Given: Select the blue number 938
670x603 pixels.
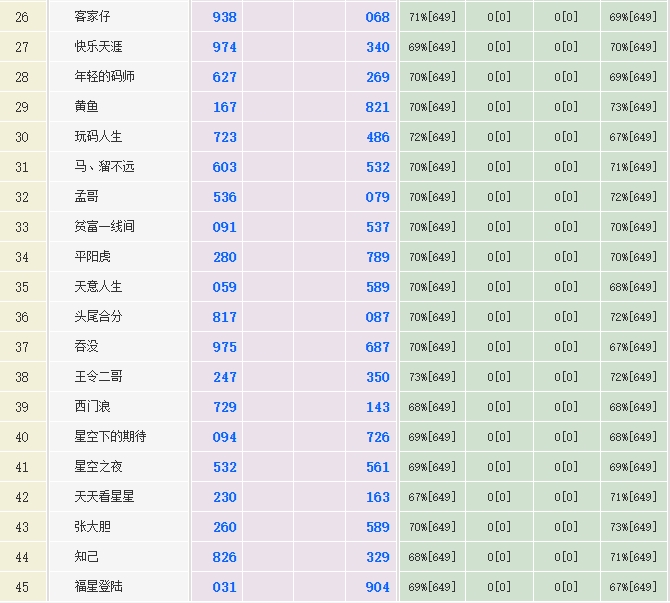Looking at the screenshot, I should pyautogui.click(x=225, y=17).
